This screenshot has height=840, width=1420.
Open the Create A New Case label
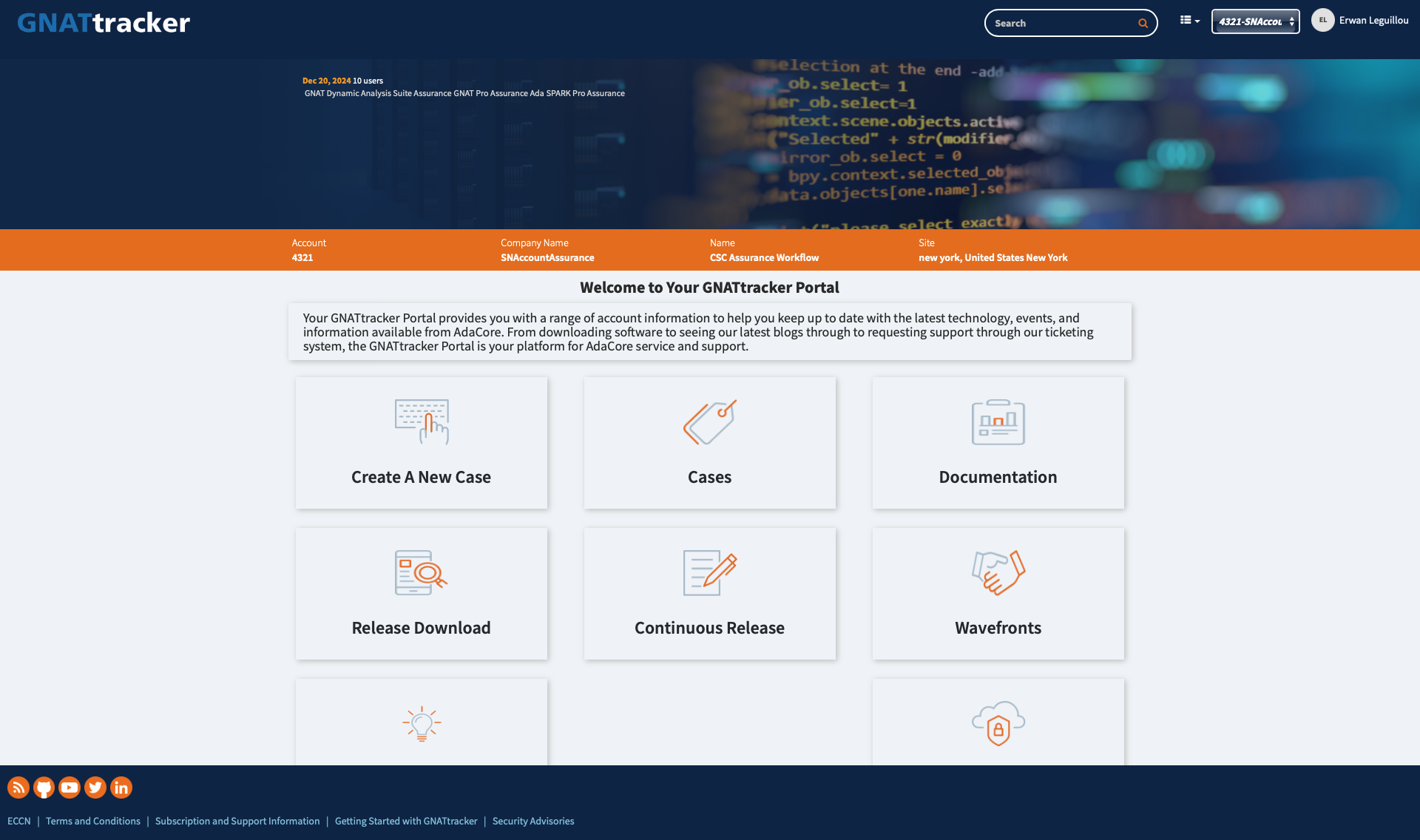(421, 477)
